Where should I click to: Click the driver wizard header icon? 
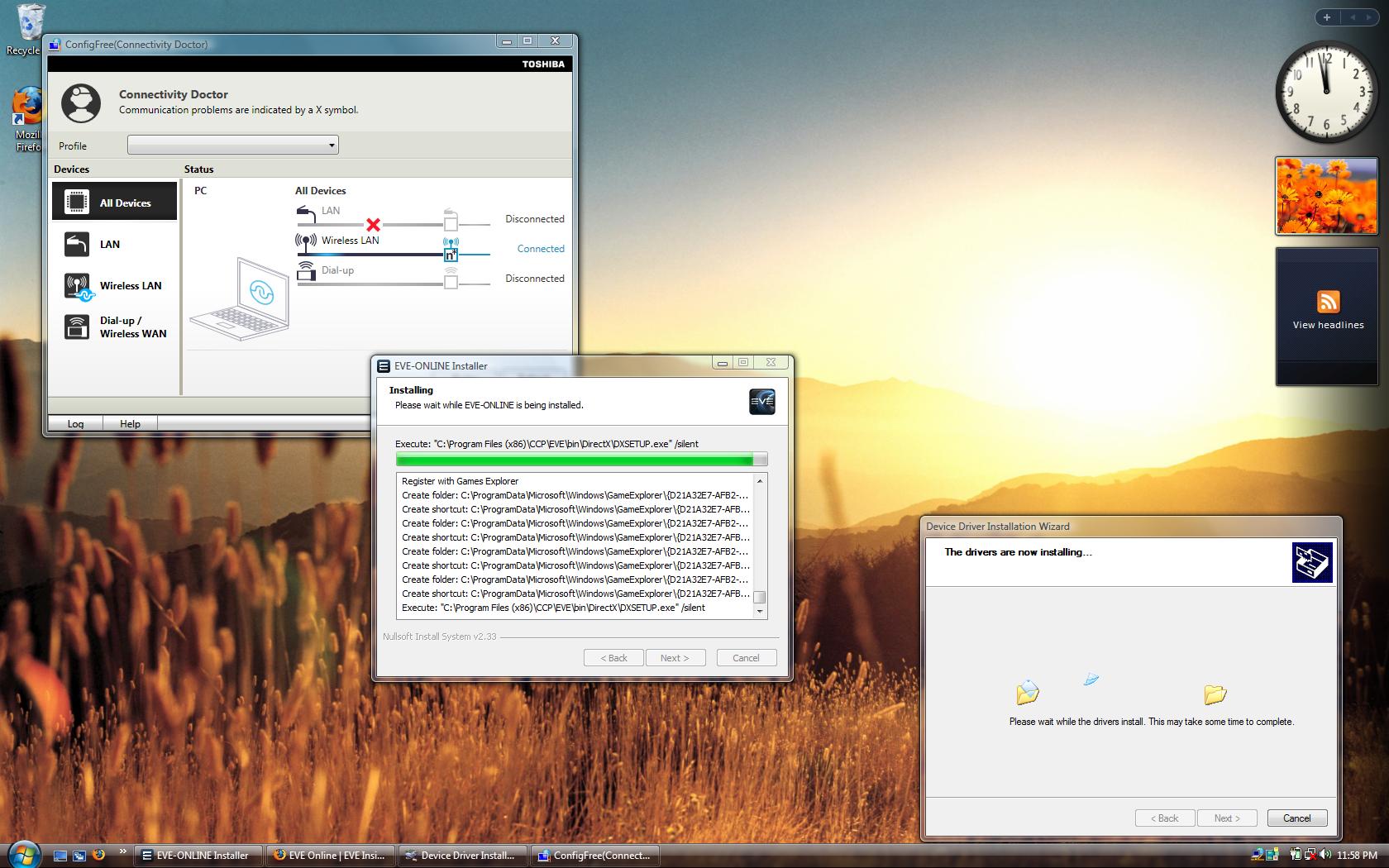pos(1312,562)
